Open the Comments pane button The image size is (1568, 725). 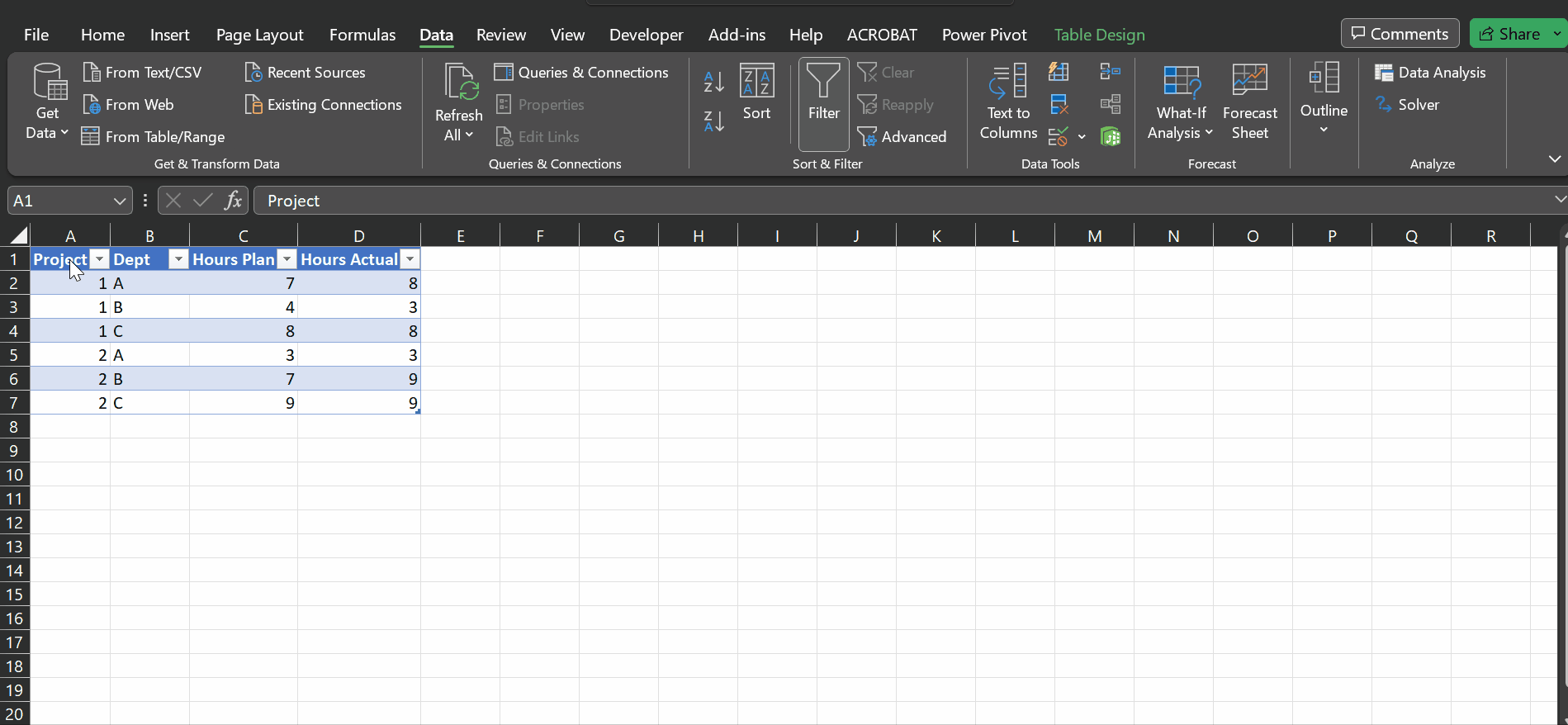(x=1400, y=34)
